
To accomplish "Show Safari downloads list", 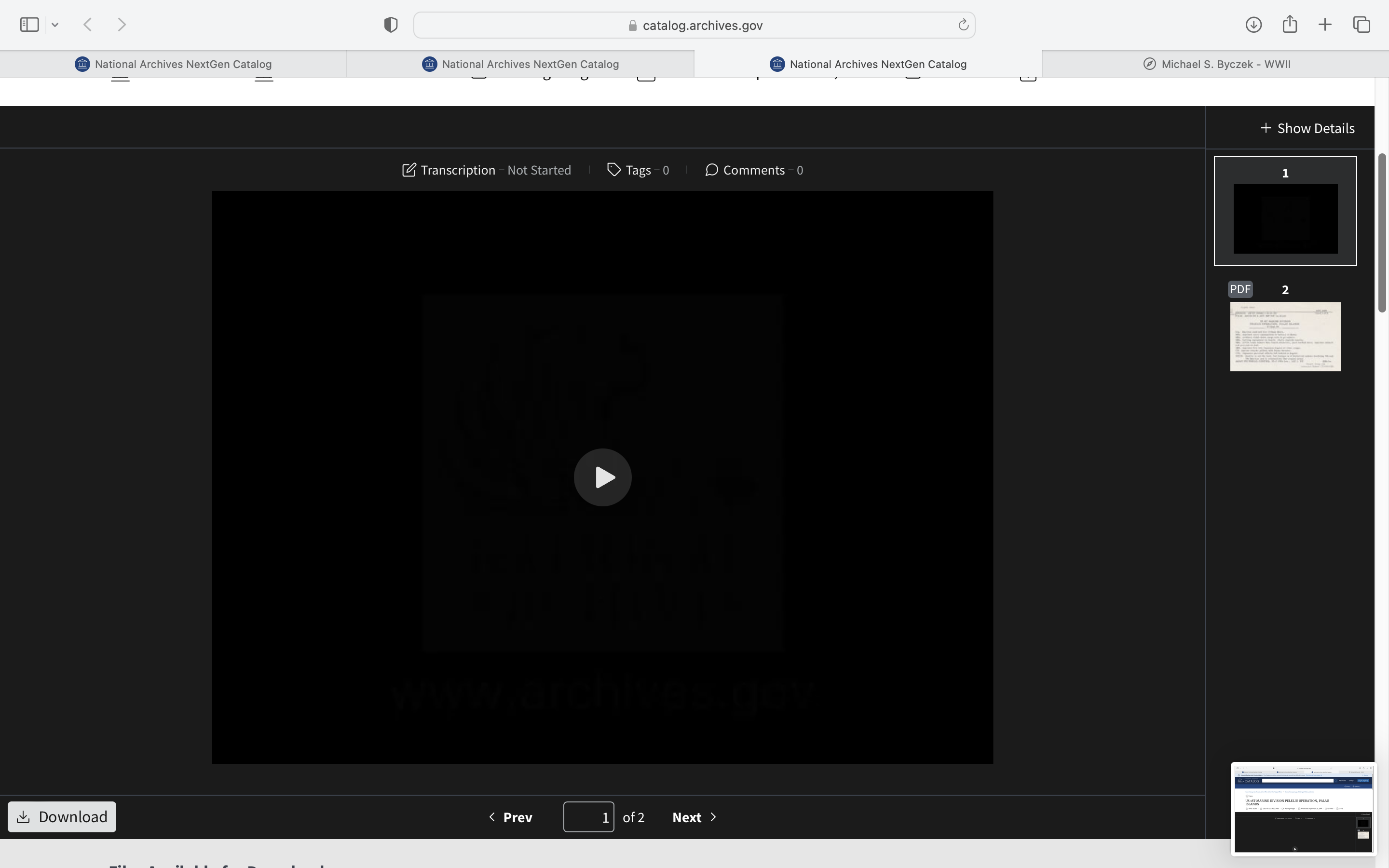I will click(1253, 25).
